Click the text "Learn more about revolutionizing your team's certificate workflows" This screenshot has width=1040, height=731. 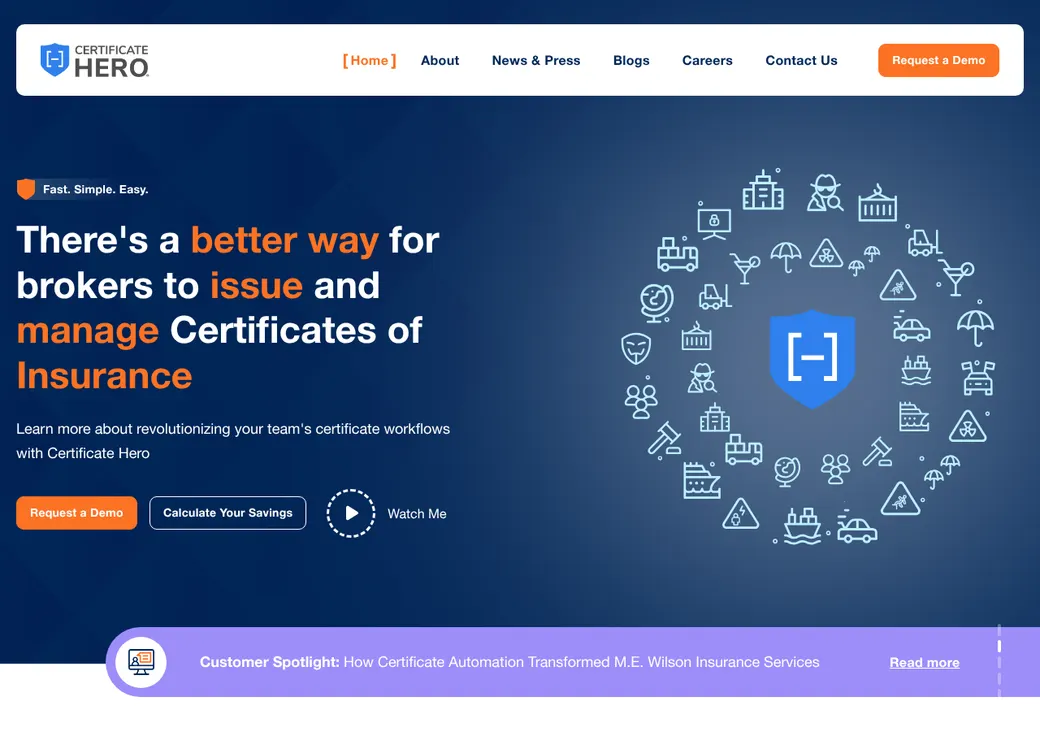(233, 429)
